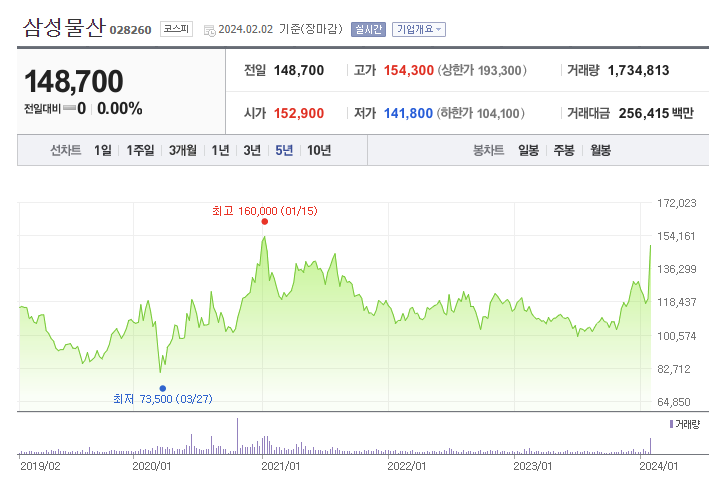Click the 172,023 y-axis label
This screenshot has height=483, width=709.
[x=676, y=203]
